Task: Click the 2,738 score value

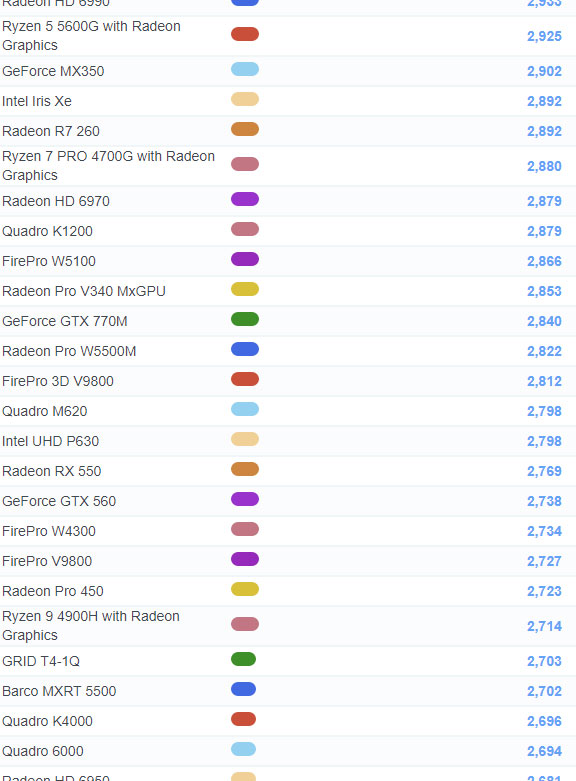Action: [544, 501]
